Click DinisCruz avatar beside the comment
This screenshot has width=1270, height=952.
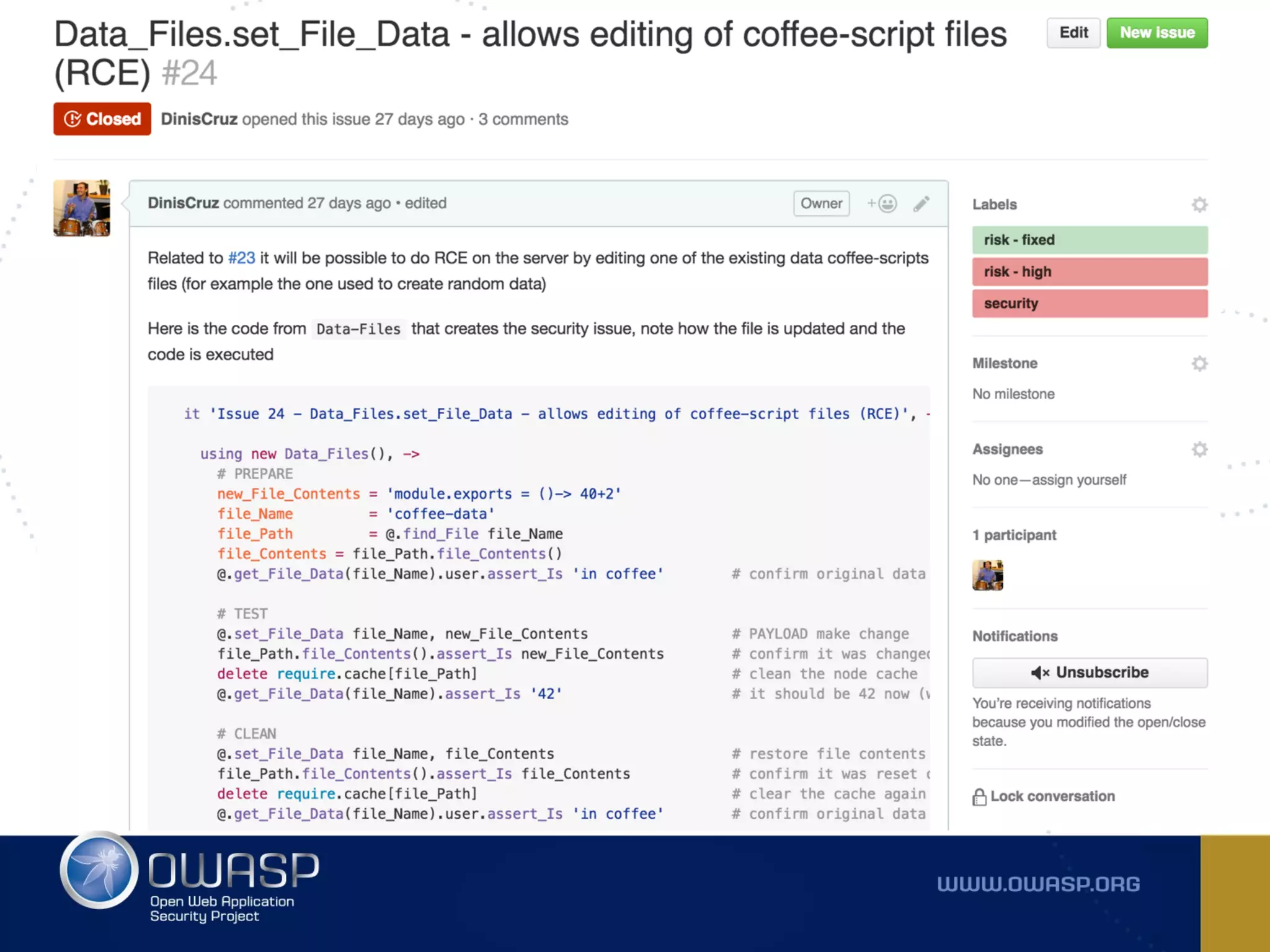pyautogui.click(x=82, y=208)
